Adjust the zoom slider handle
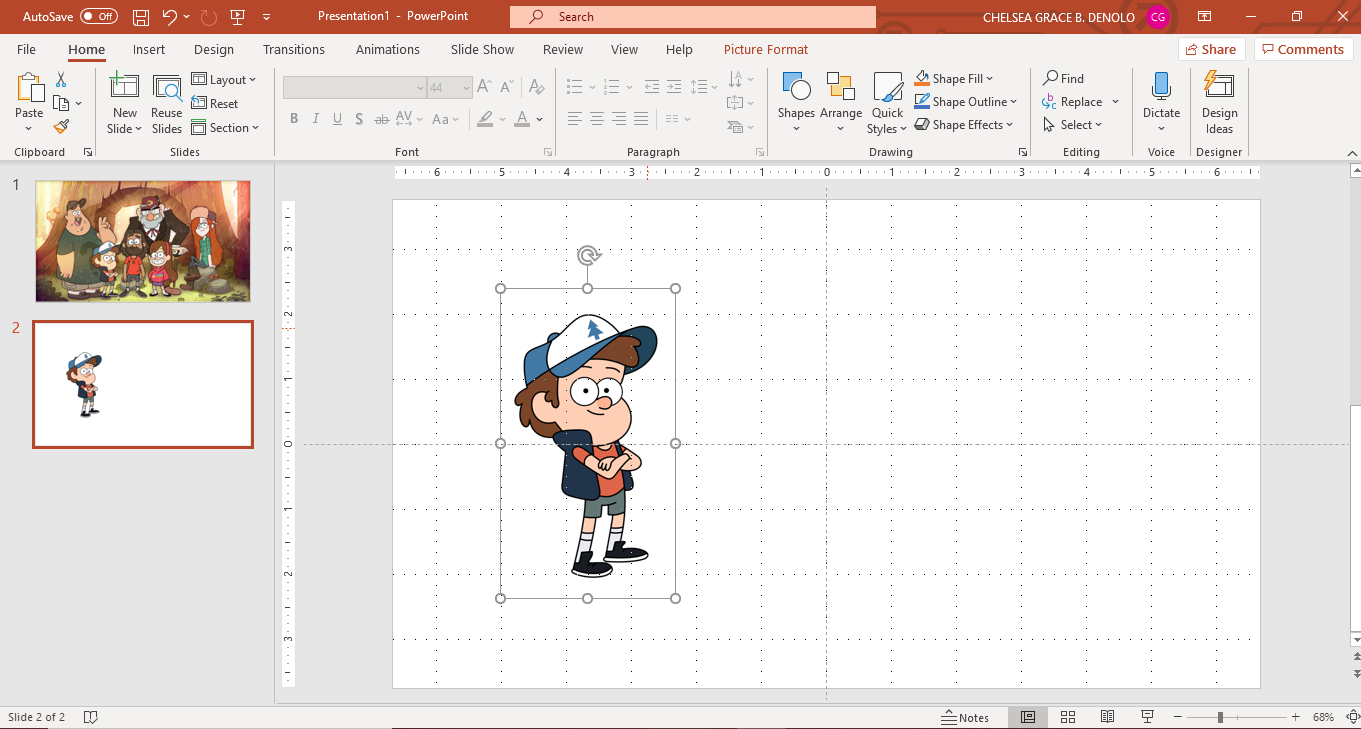The height and width of the screenshot is (729, 1361). click(x=1220, y=717)
